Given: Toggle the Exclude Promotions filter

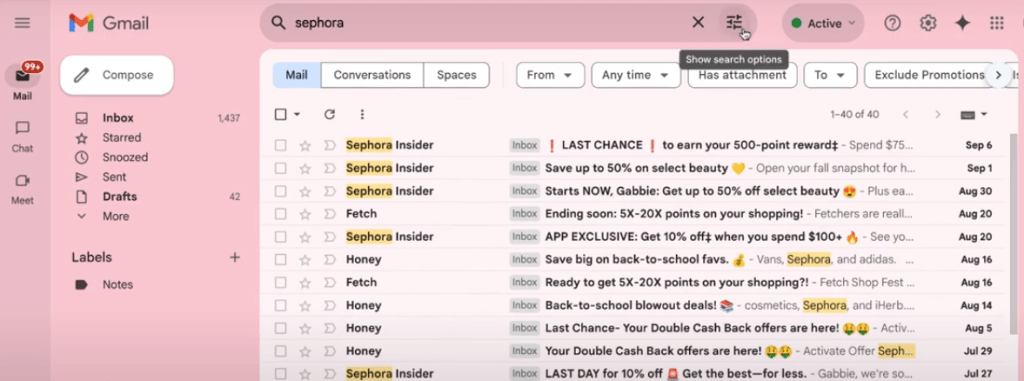Looking at the screenshot, I should pos(929,75).
